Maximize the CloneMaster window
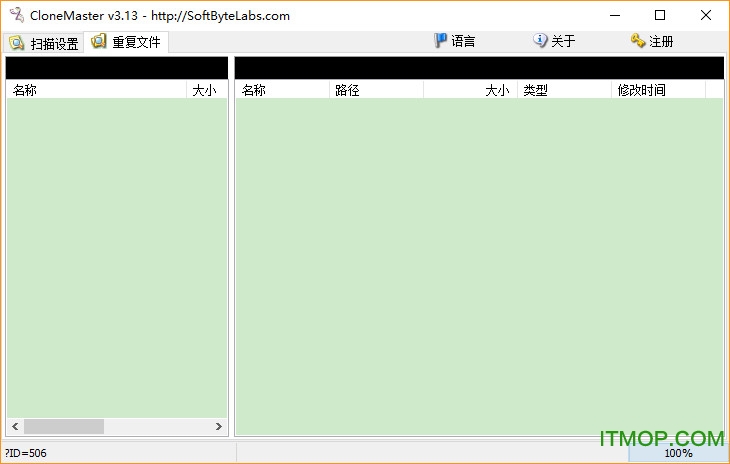The width and height of the screenshot is (730, 464). (660, 15)
